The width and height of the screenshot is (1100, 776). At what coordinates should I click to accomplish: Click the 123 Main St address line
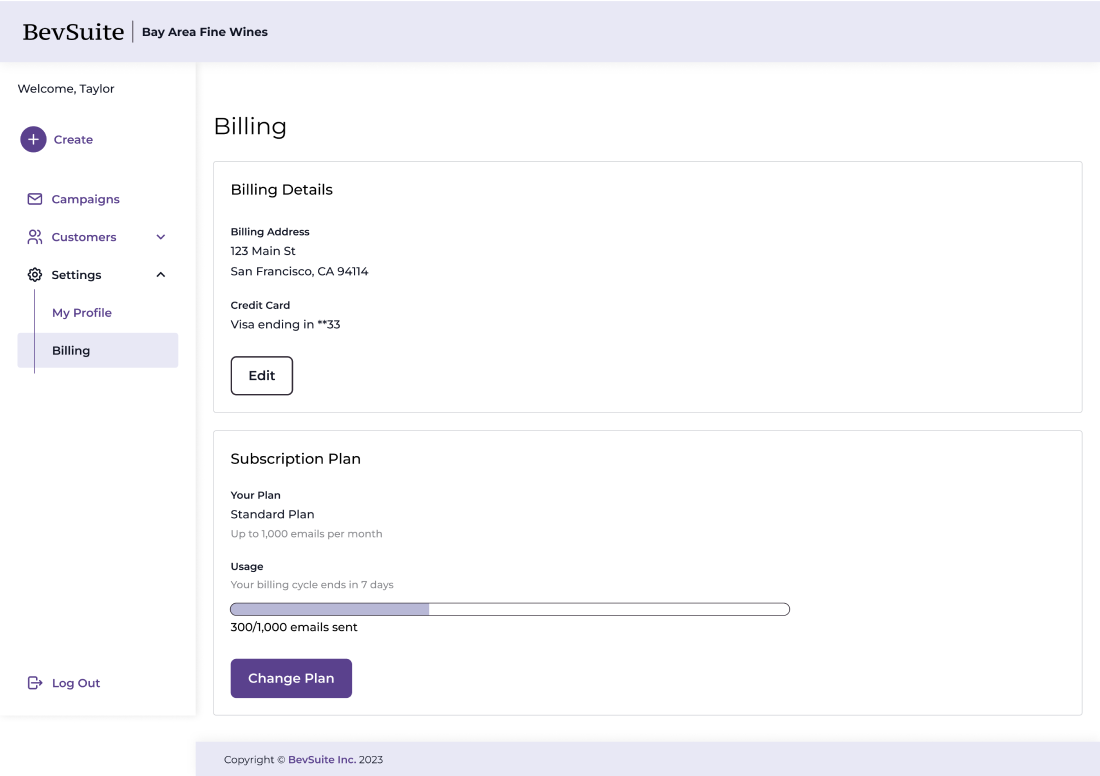coord(263,250)
